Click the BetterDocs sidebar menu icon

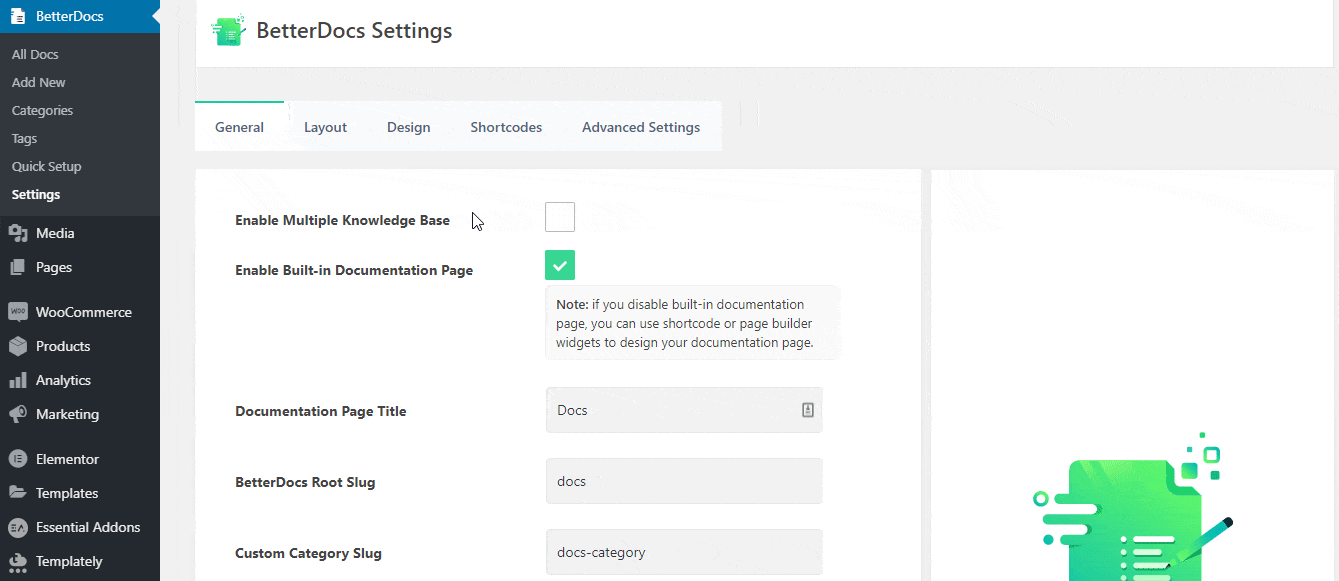[x=18, y=17]
